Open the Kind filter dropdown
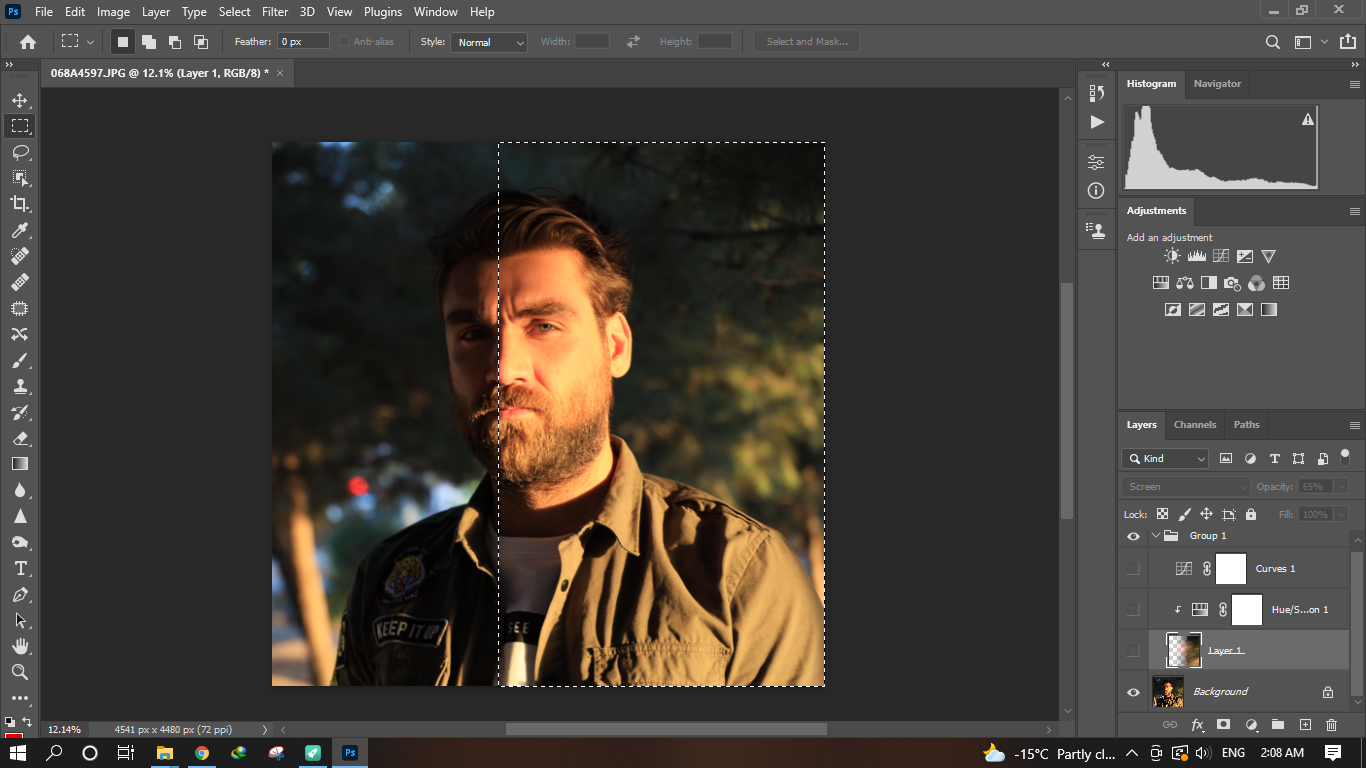The image size is (1366, 768). tap(1165, 458)
